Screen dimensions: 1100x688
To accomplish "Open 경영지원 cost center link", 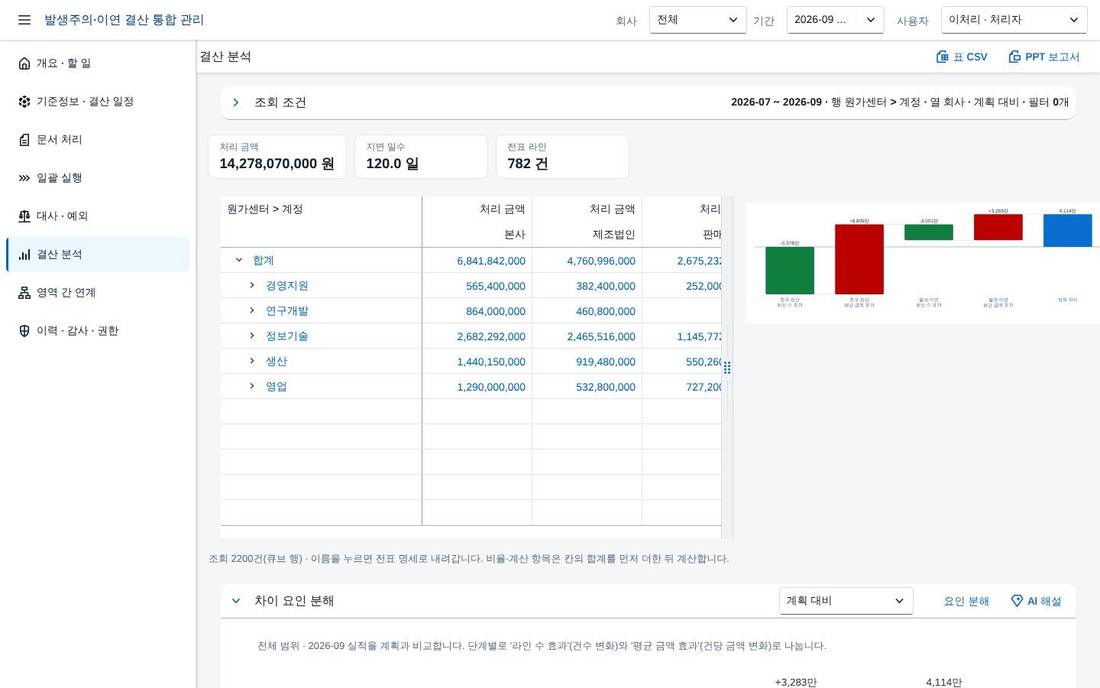I will pyautogui.click(x=287, y=285).
